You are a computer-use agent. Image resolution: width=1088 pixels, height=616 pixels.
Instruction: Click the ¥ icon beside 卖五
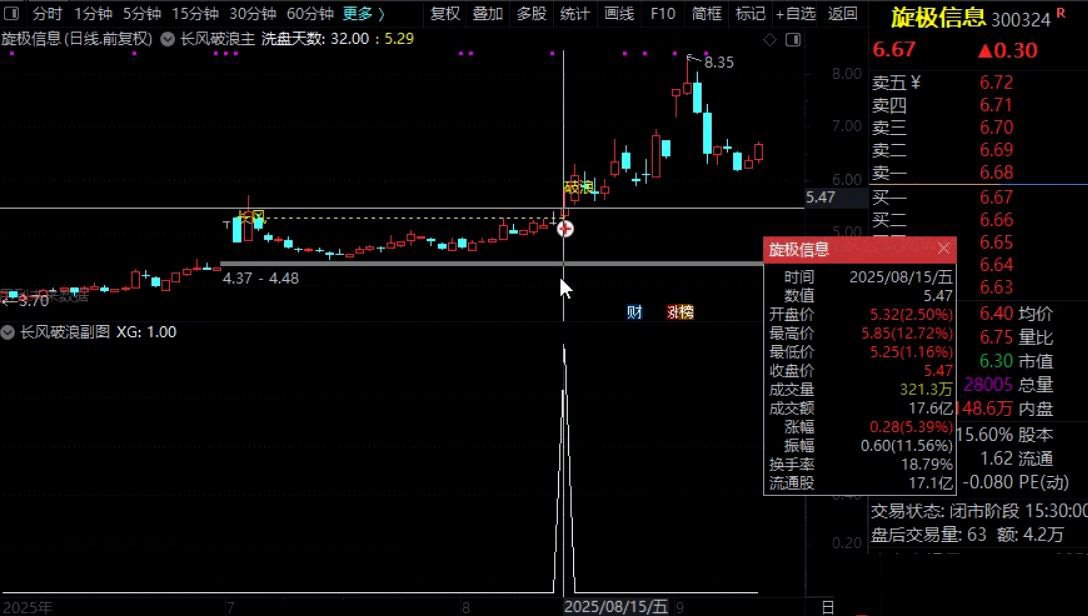click(x=915, y=83)
